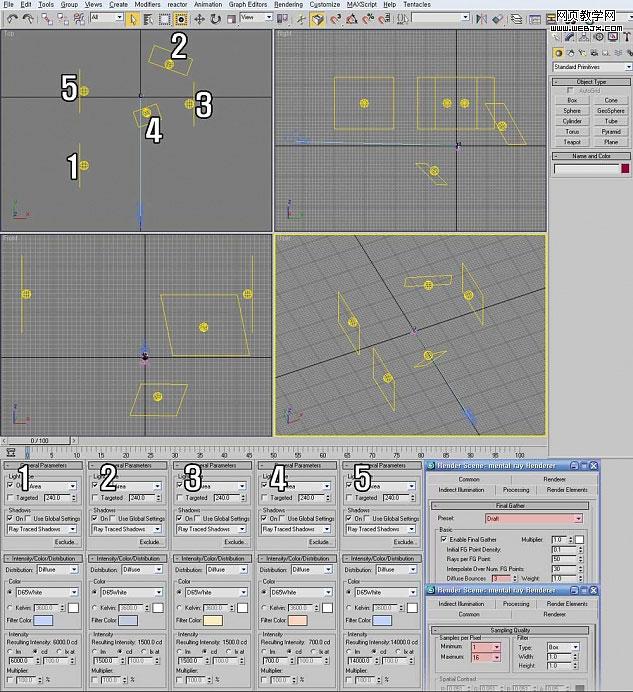Click the GeoSphere object type button

(x=611, y=111)
